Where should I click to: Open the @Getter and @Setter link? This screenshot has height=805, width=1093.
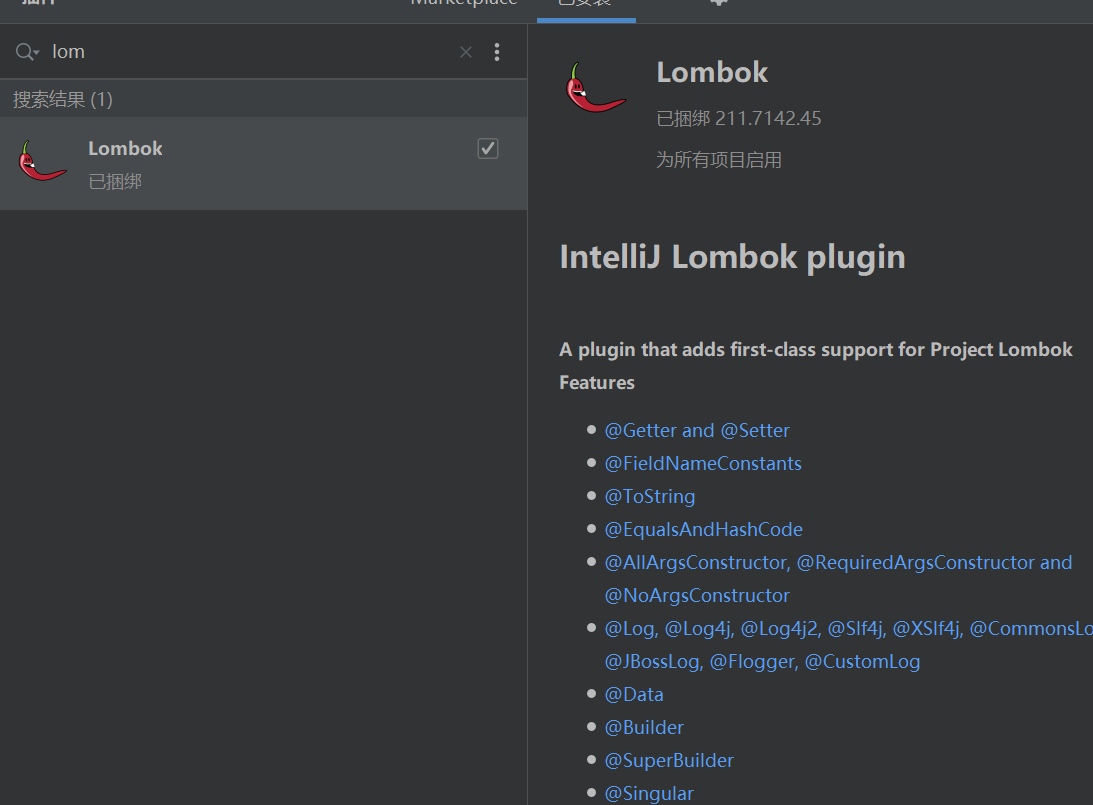[x=697, y=430]
